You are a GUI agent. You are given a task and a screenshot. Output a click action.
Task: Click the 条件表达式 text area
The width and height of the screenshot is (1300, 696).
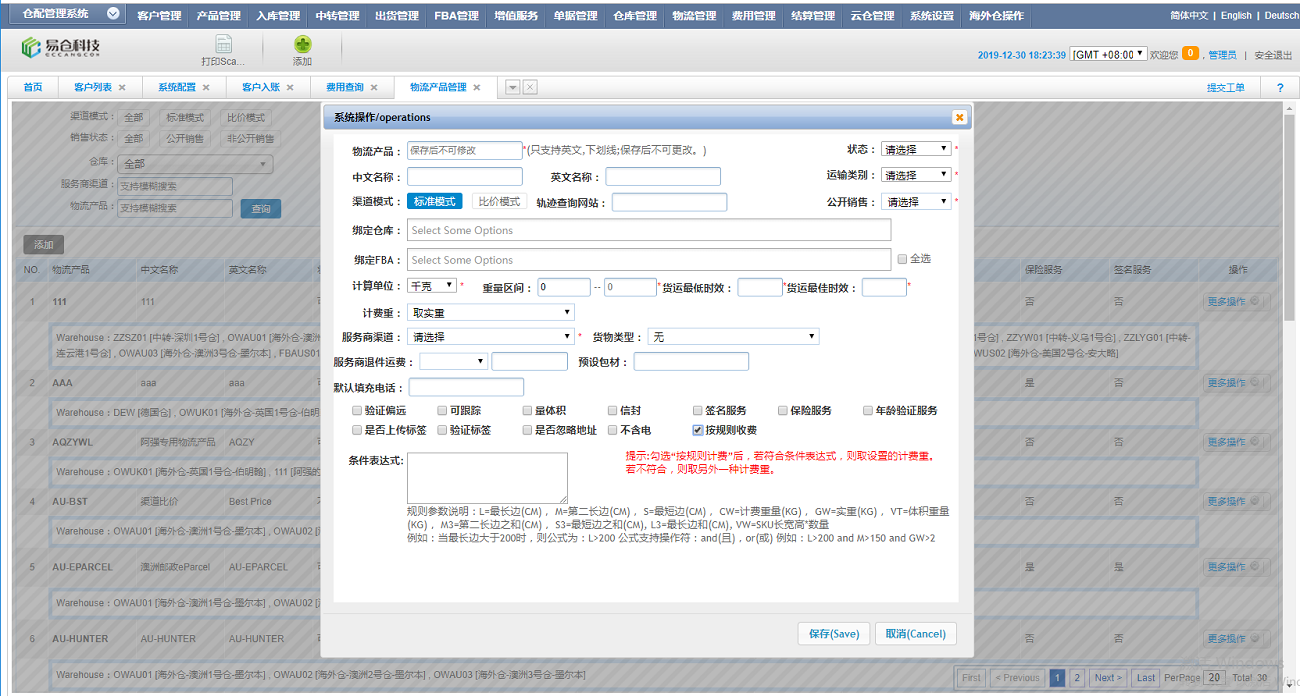(x=487, y=477)
